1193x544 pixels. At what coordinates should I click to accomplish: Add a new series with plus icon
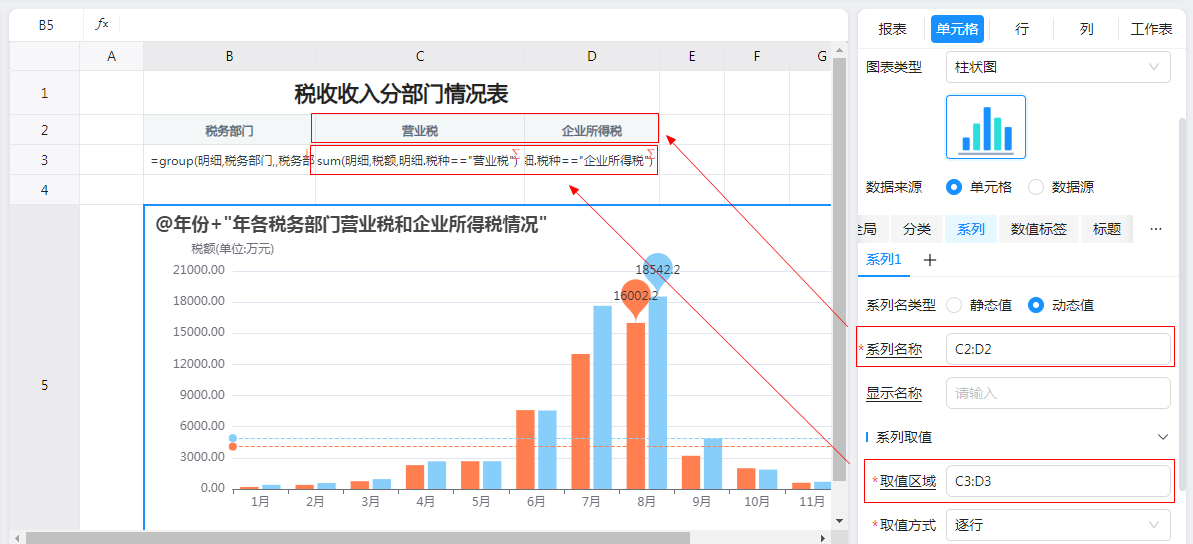tap(929, 260)
